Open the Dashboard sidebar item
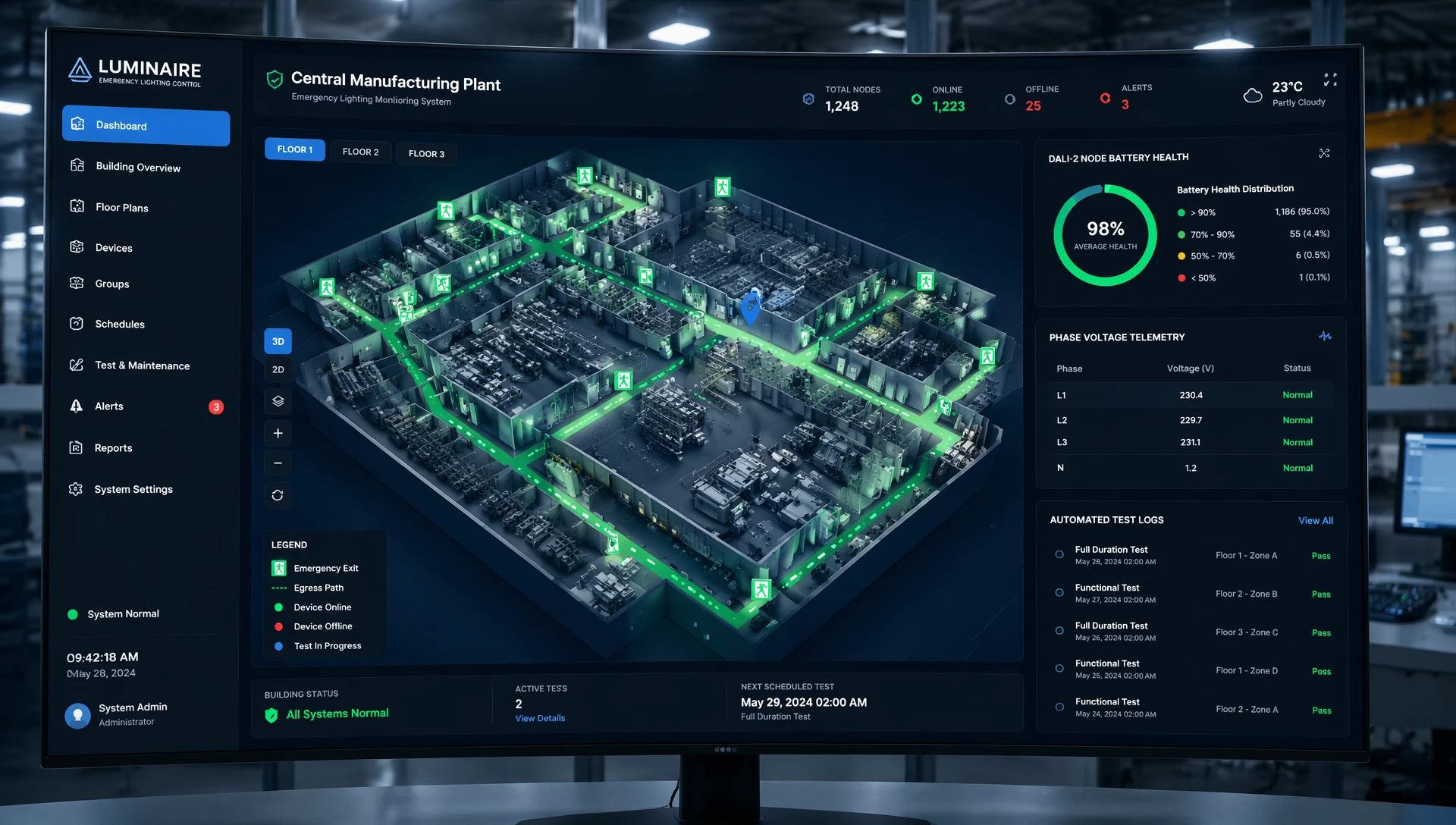Image resolution: width=1456 pixels, height=825 pixels. [146, 126]
